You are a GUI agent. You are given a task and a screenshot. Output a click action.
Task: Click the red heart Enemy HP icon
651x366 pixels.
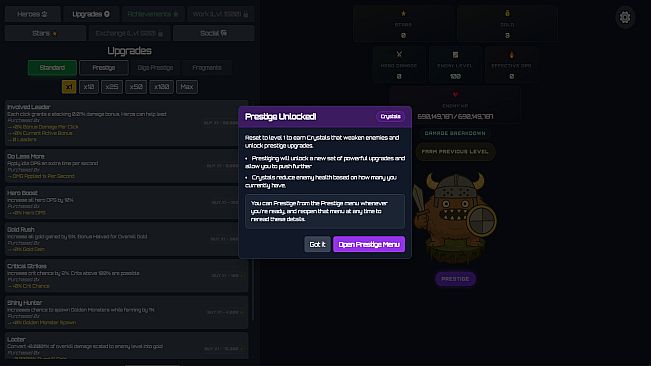pos(455,95)
